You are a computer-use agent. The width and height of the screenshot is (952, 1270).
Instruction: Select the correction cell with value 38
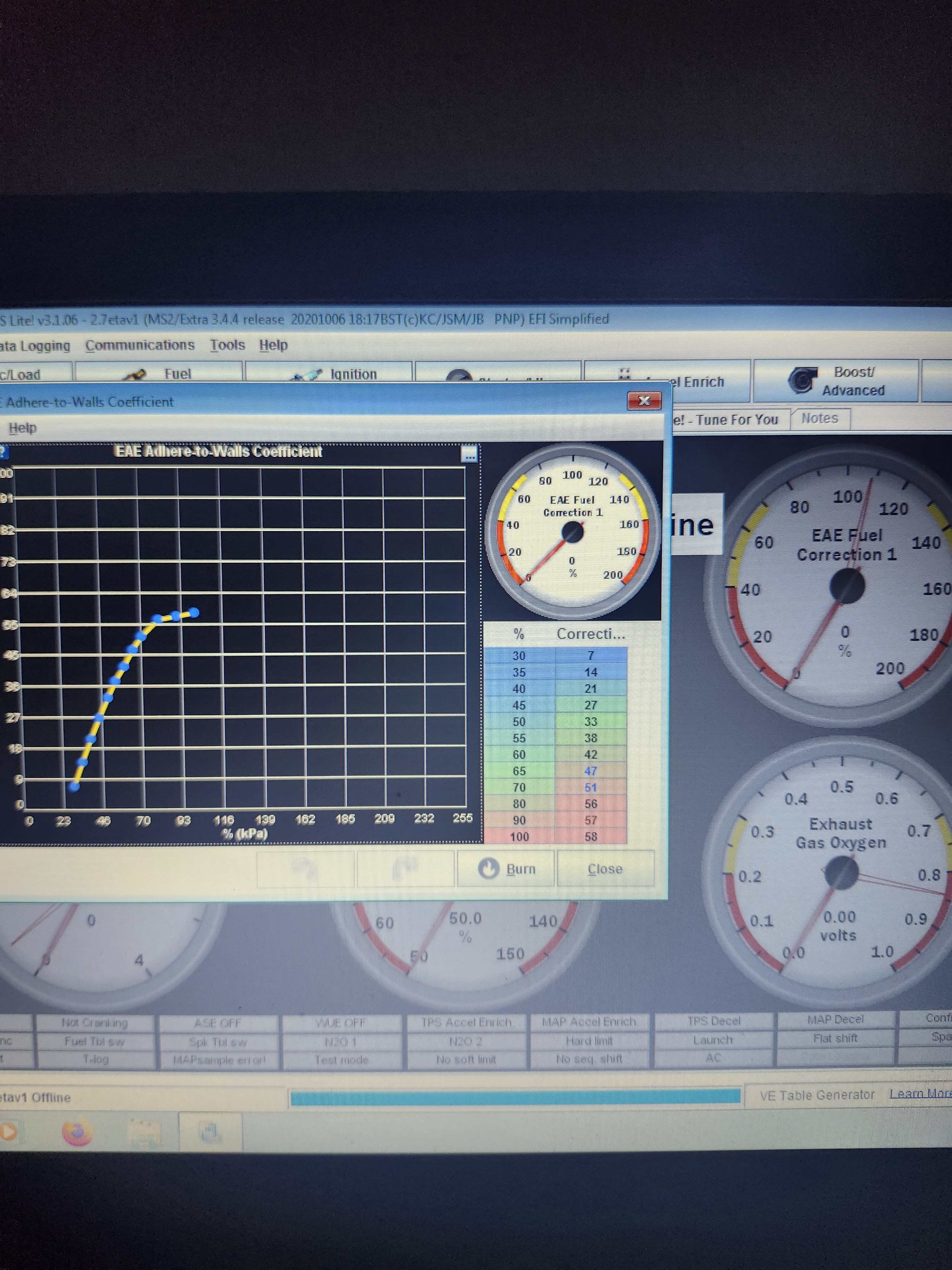[591, 738]
